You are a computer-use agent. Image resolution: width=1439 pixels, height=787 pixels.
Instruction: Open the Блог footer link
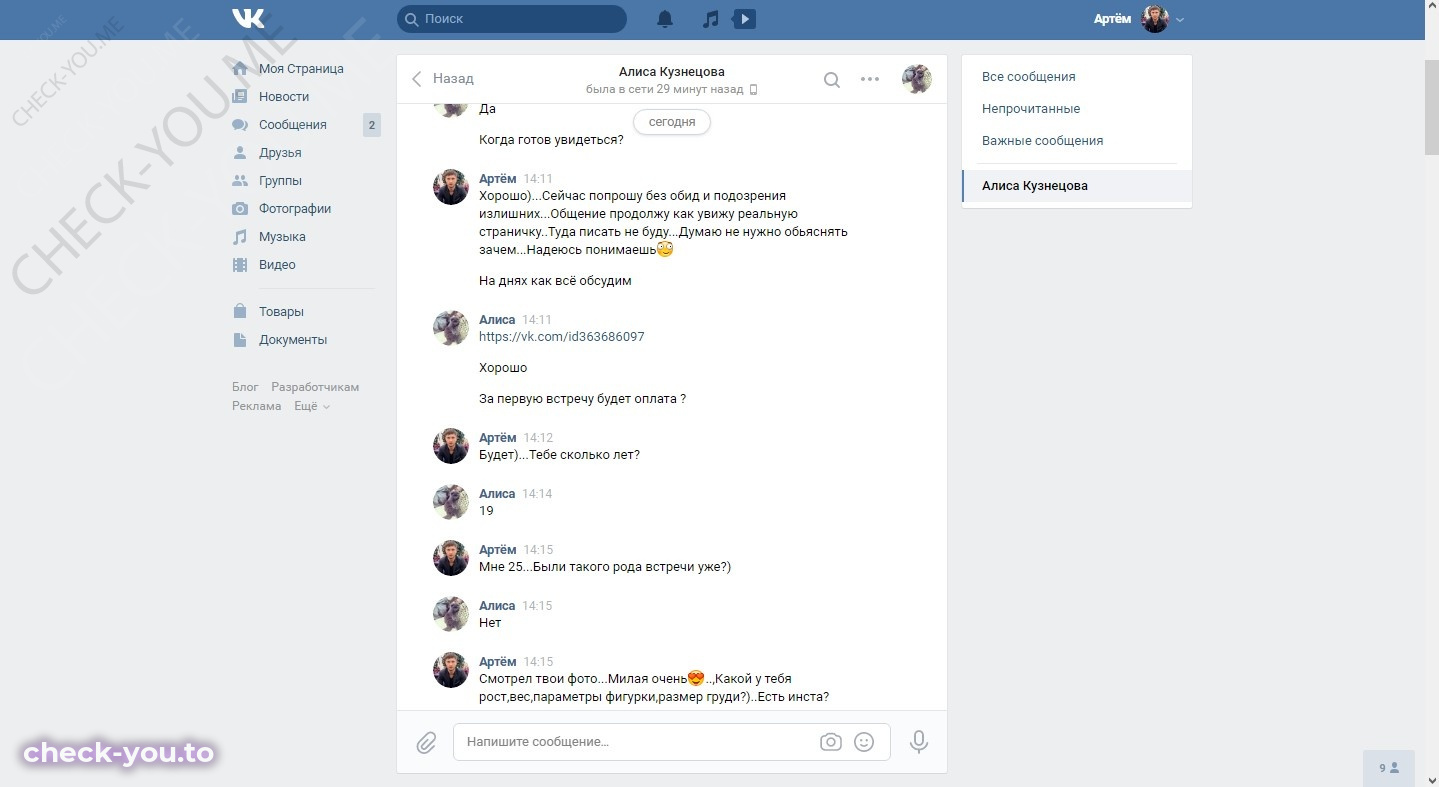coord(245,387)
